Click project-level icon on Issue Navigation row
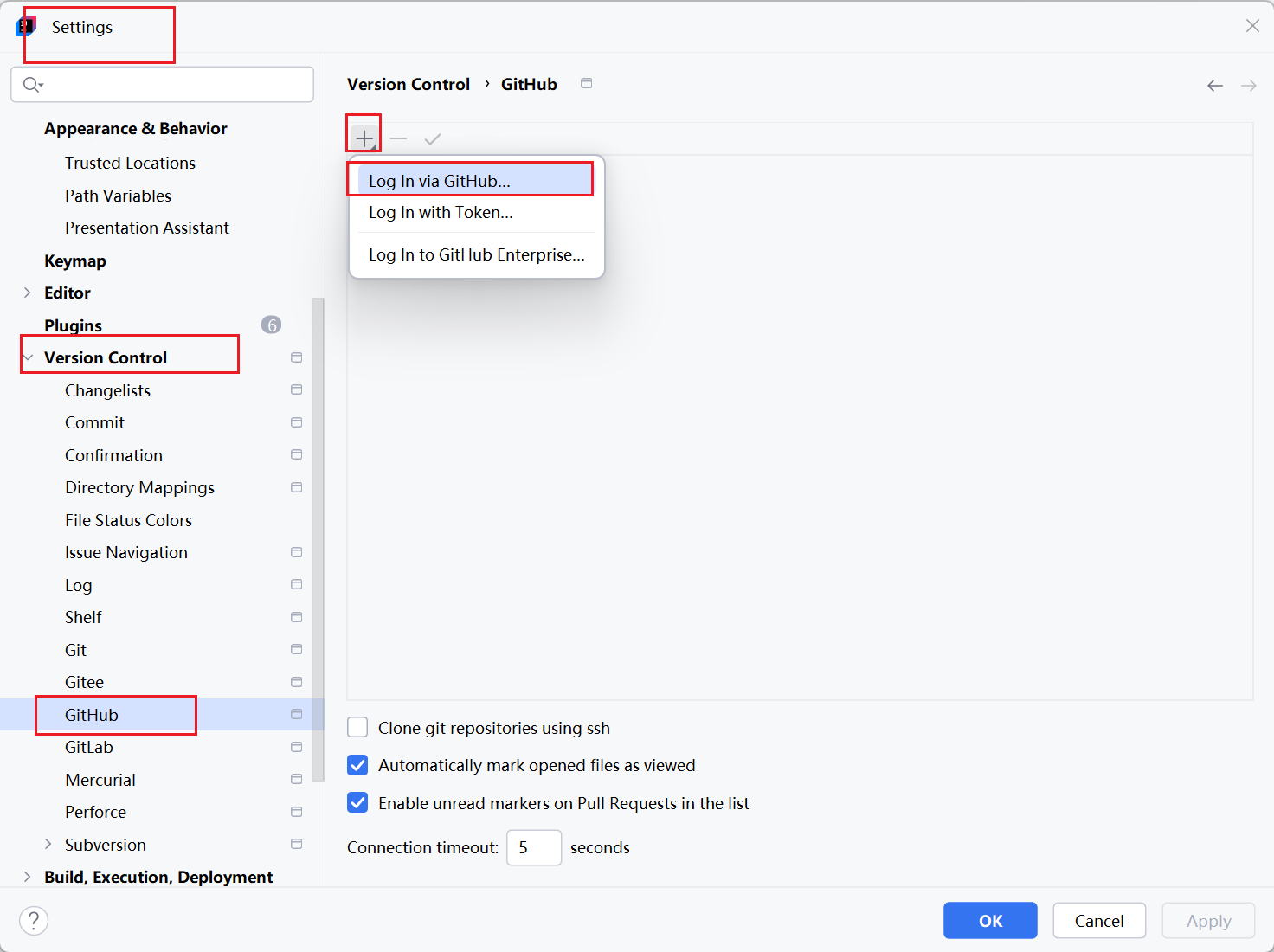 click(x=297, y=552)
